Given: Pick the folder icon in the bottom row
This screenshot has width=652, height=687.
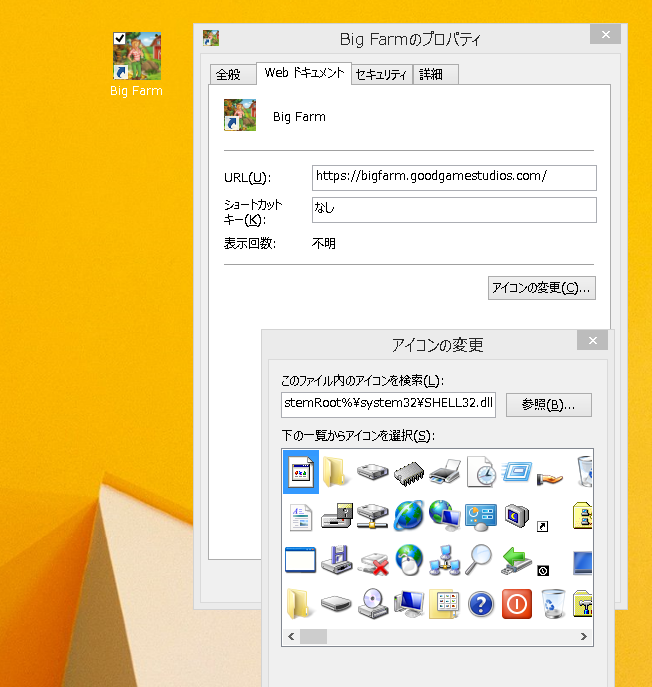Looking at the screenshot, I should 300,604.
